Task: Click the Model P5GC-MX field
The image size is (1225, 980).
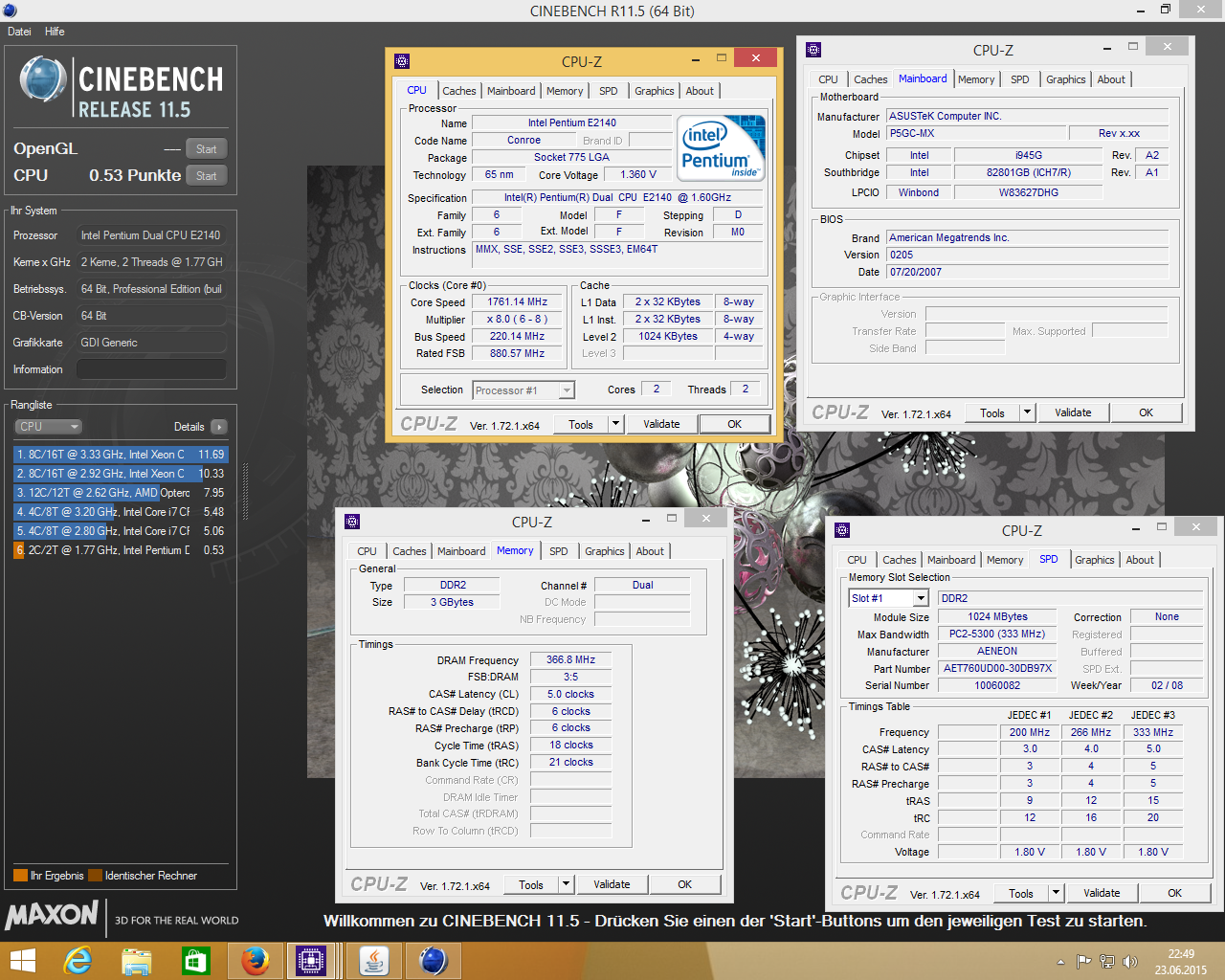Action: click(975, 133)
